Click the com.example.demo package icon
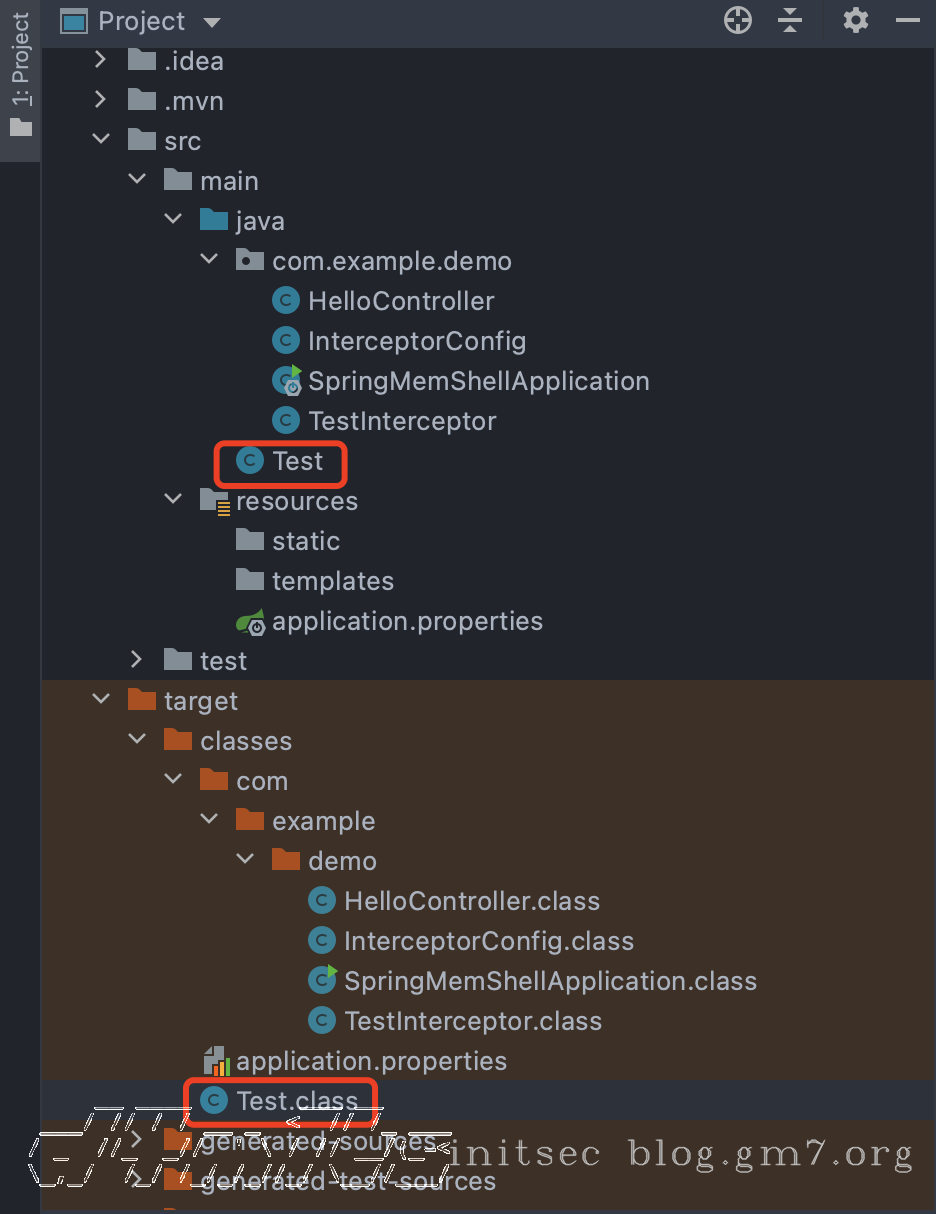 (x=250, y=261)
